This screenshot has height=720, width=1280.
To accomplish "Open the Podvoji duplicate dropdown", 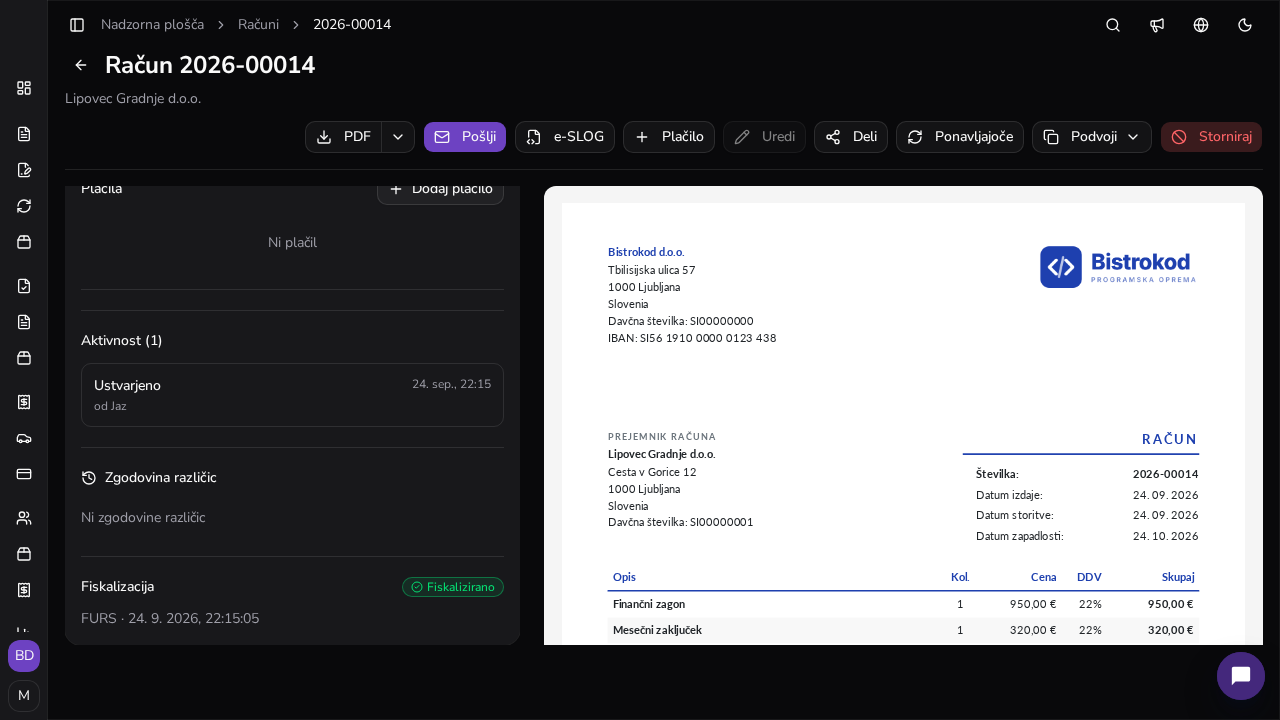I will [x=1092, y=137].
